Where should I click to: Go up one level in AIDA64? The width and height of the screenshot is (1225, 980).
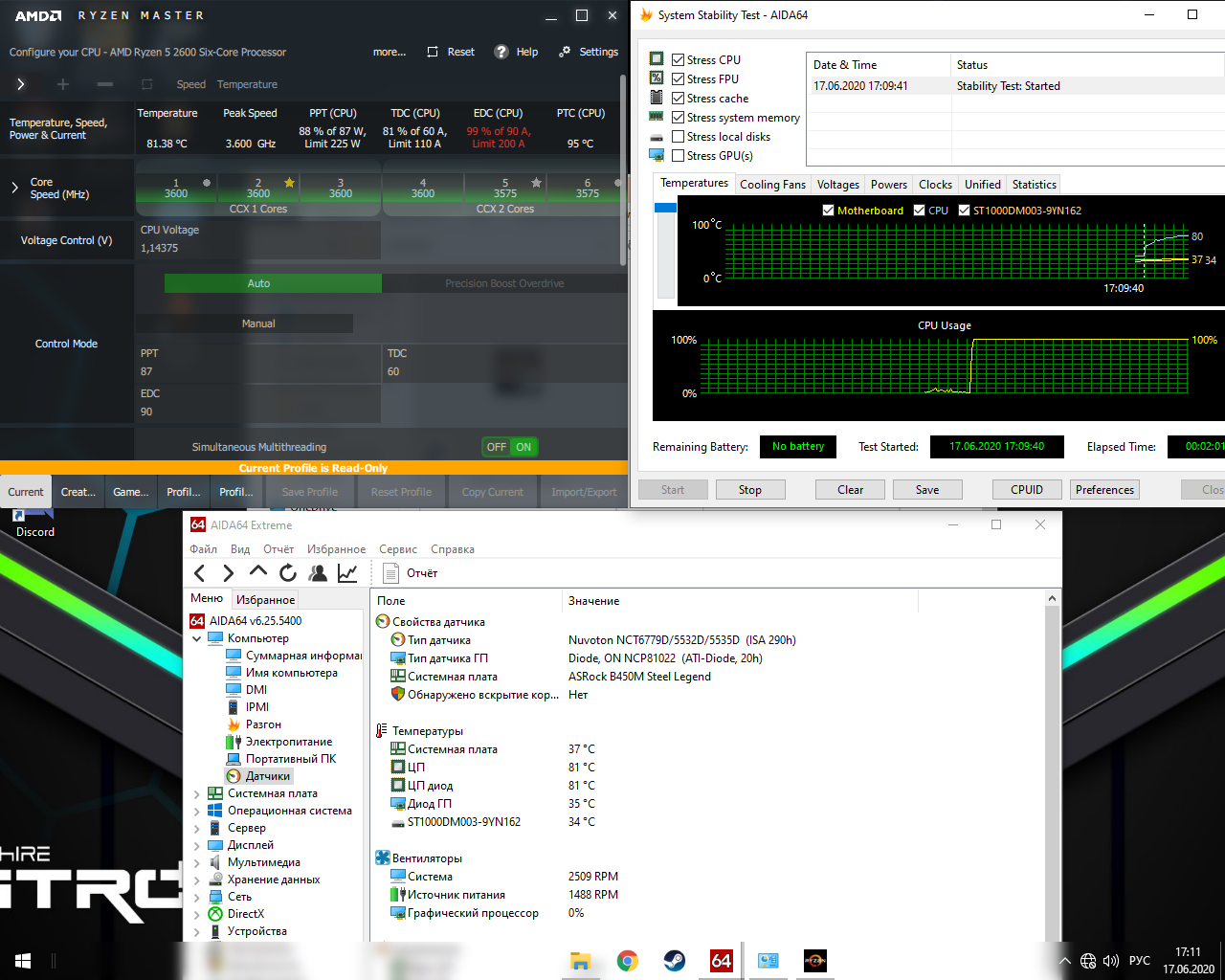258,572
